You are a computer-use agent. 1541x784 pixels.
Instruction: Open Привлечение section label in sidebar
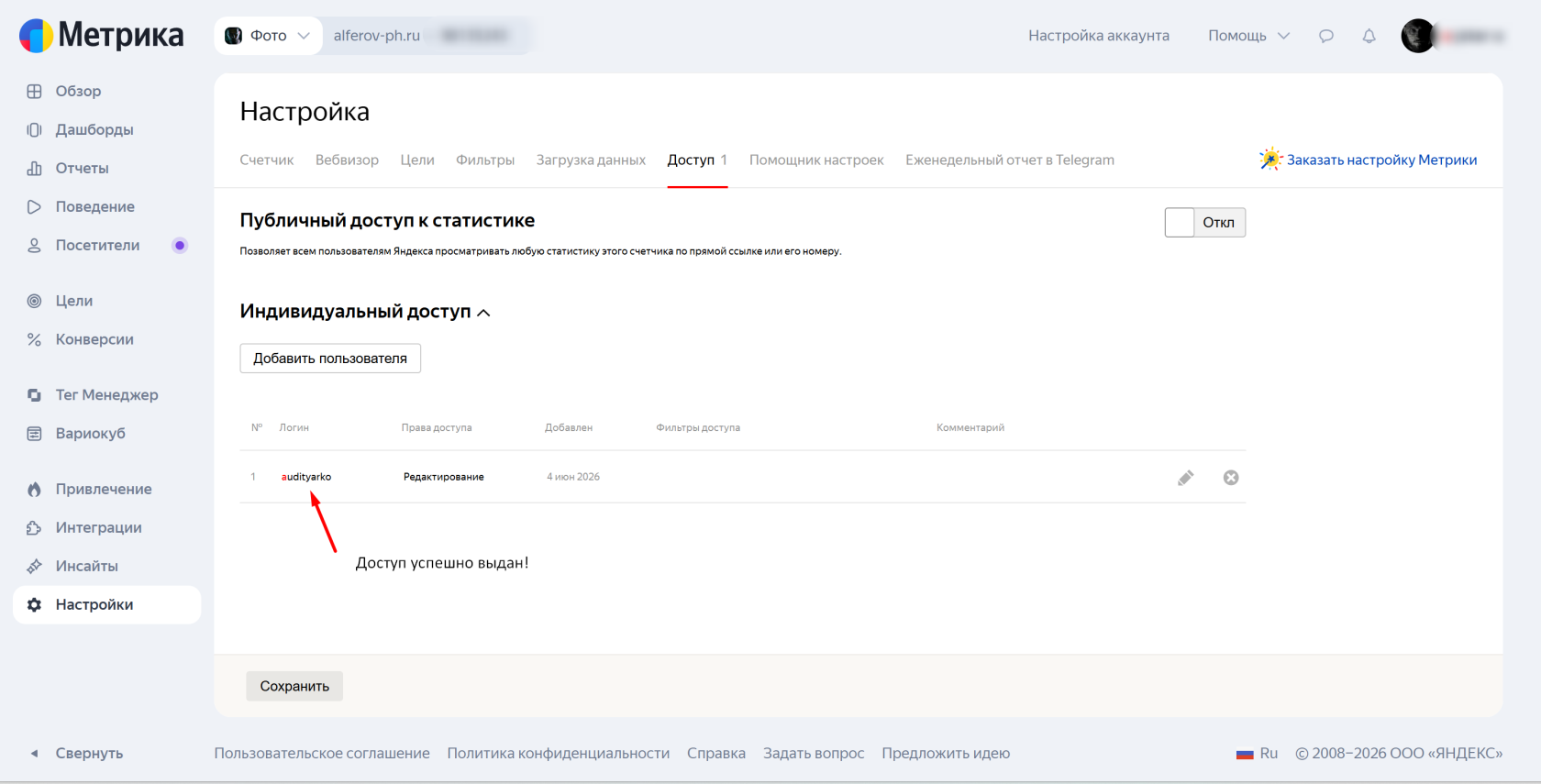pos(104,490)
